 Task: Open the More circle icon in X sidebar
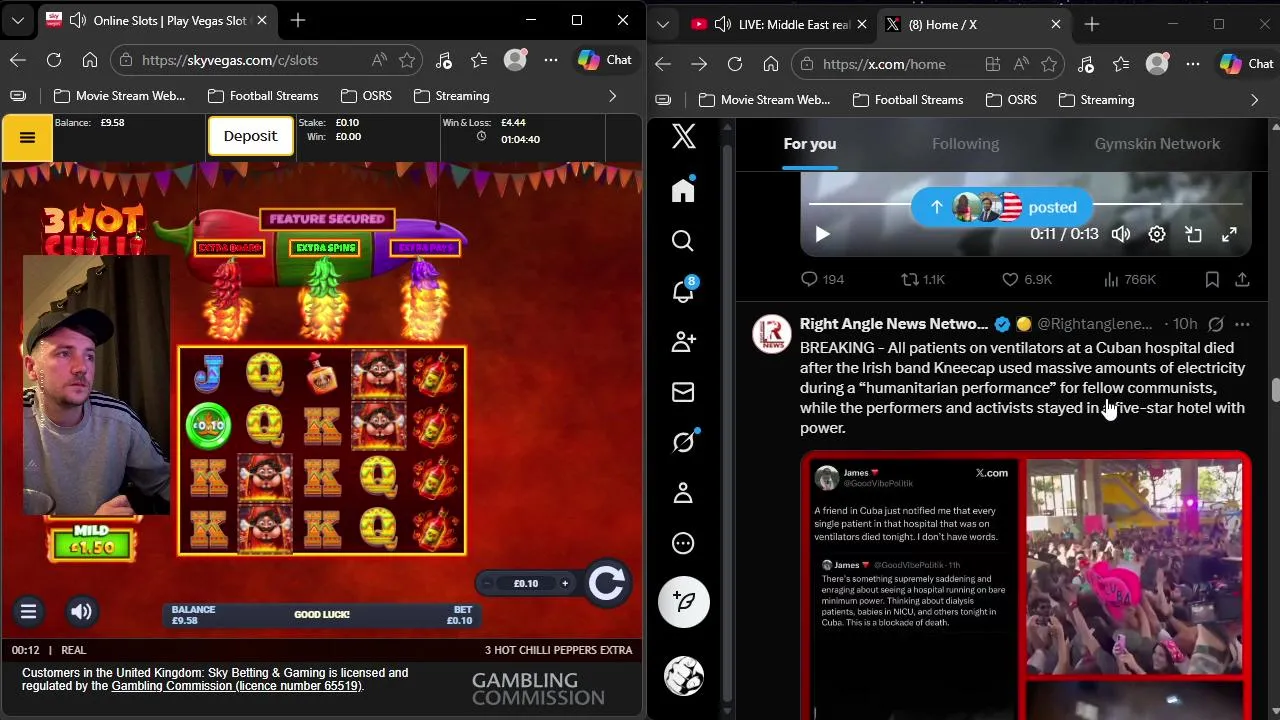(683, 543)
